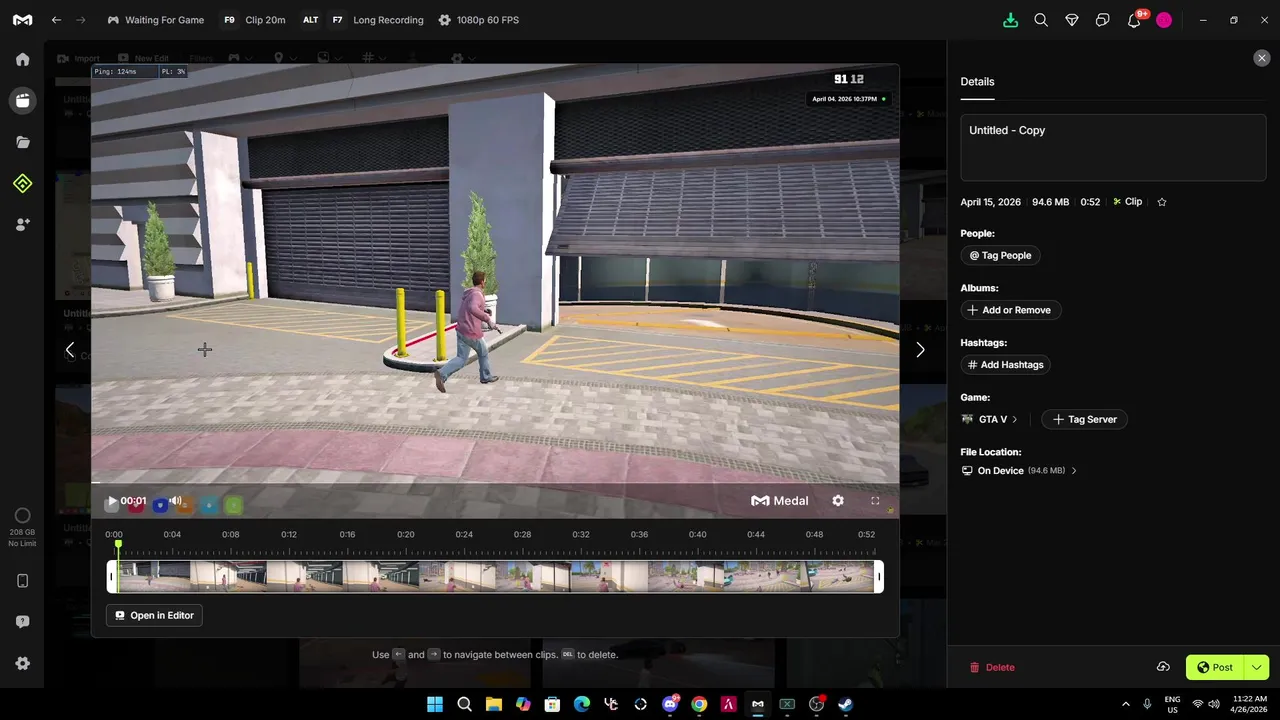Post the clip
Image resolution: width=1280 pixels, height=720 pixels.
[x=1215, y=667]
